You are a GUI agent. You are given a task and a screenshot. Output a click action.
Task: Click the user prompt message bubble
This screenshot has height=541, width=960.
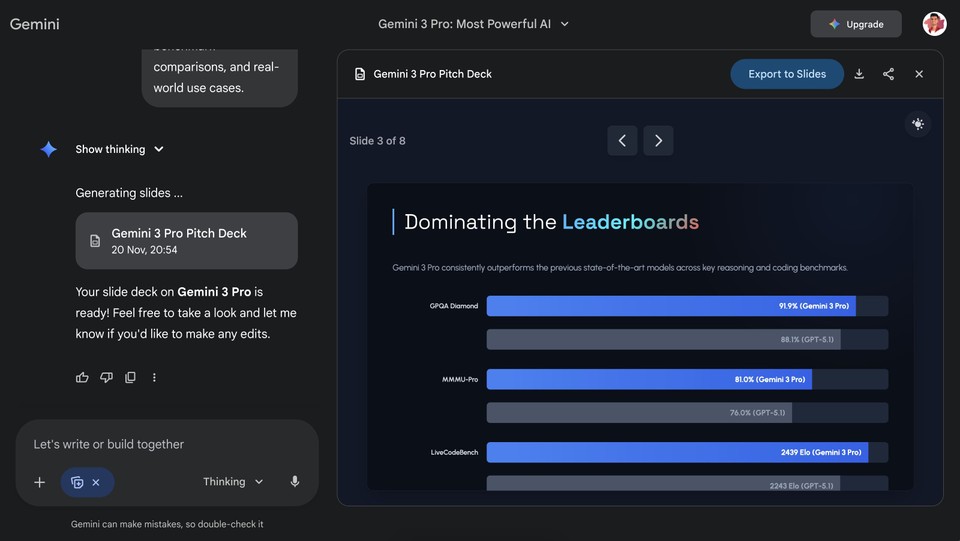point(220,78)
